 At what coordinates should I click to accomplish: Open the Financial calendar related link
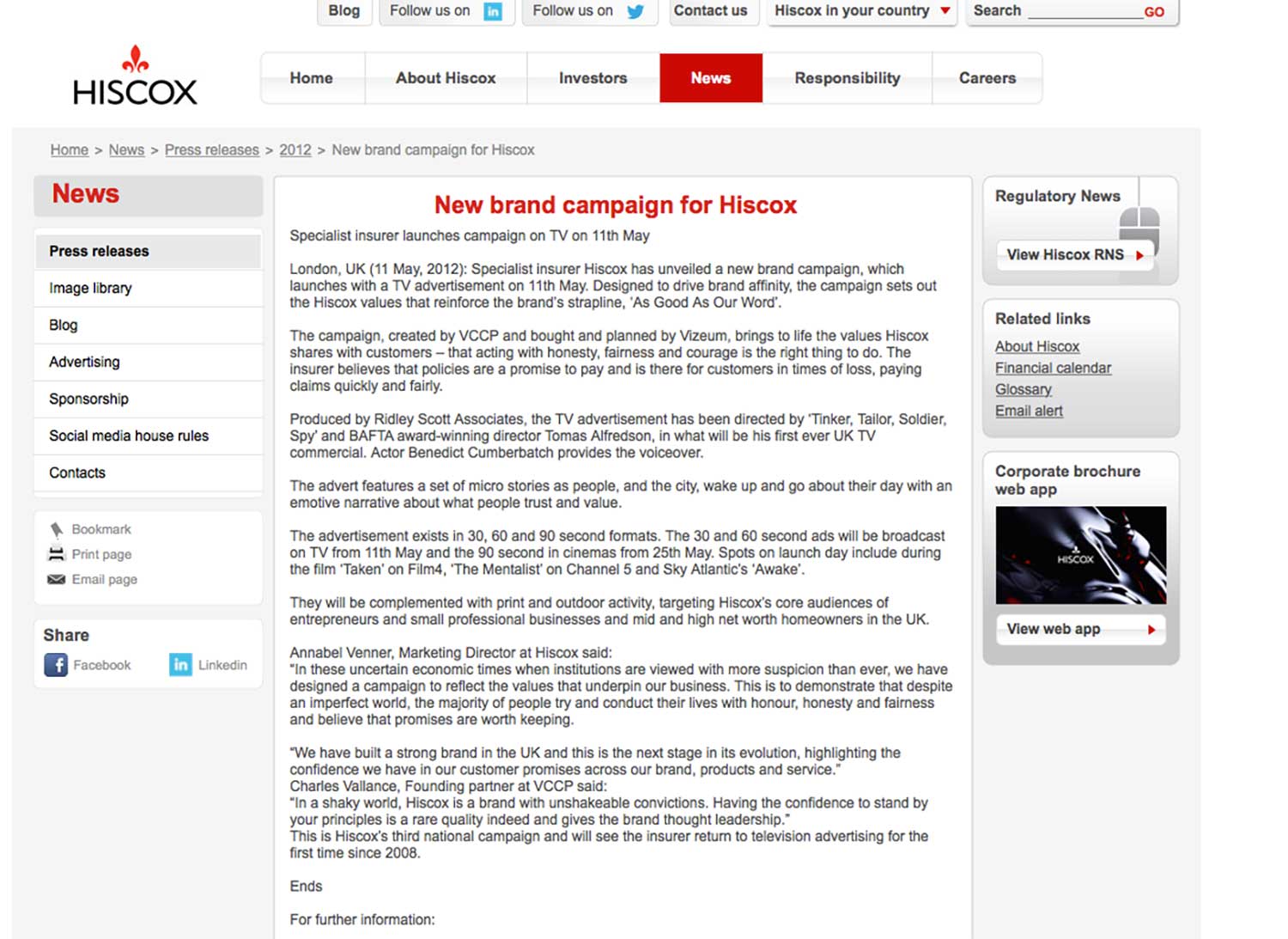pos(1053,369)
